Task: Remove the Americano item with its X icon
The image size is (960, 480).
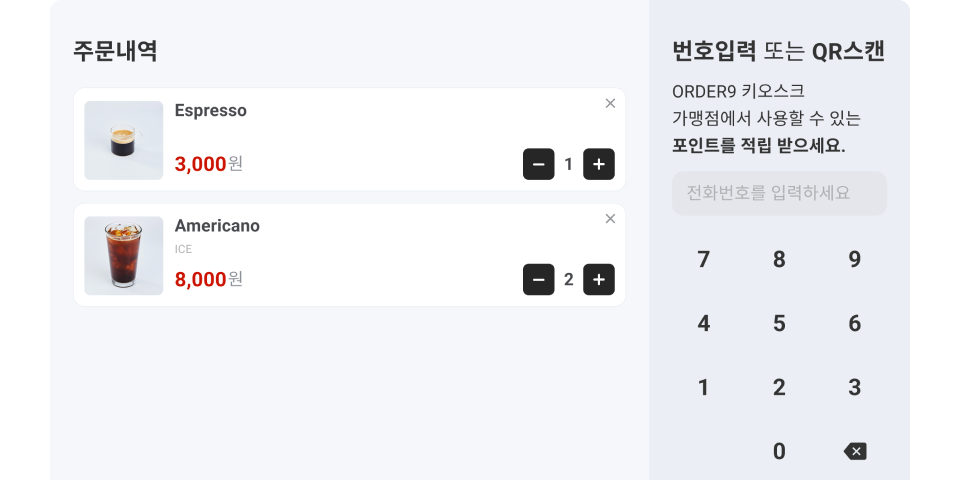Action: tap(610, 219)
